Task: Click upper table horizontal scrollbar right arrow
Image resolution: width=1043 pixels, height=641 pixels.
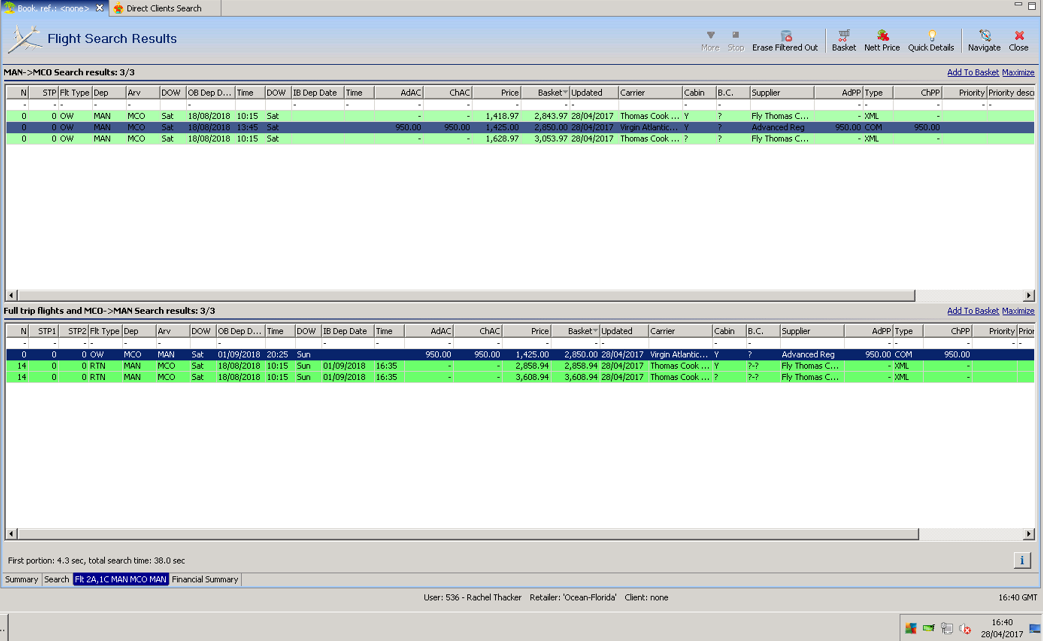Action: click(x=1029, y=295)
